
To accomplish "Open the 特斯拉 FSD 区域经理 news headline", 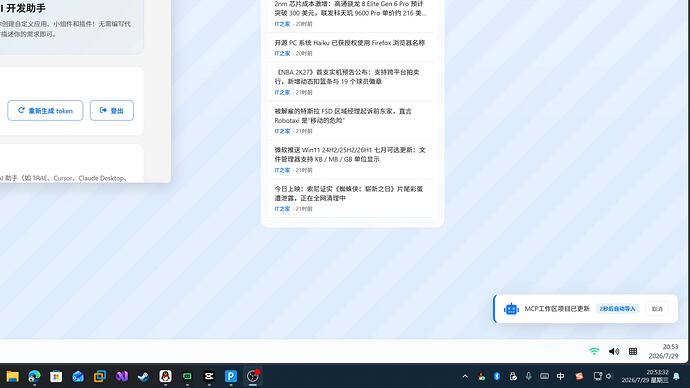I will point(343,116).
